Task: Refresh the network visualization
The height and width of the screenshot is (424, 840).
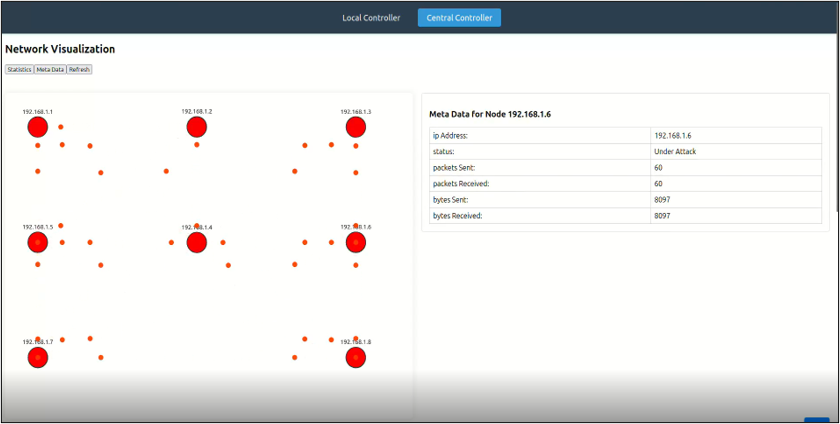Action: point(79,70)
